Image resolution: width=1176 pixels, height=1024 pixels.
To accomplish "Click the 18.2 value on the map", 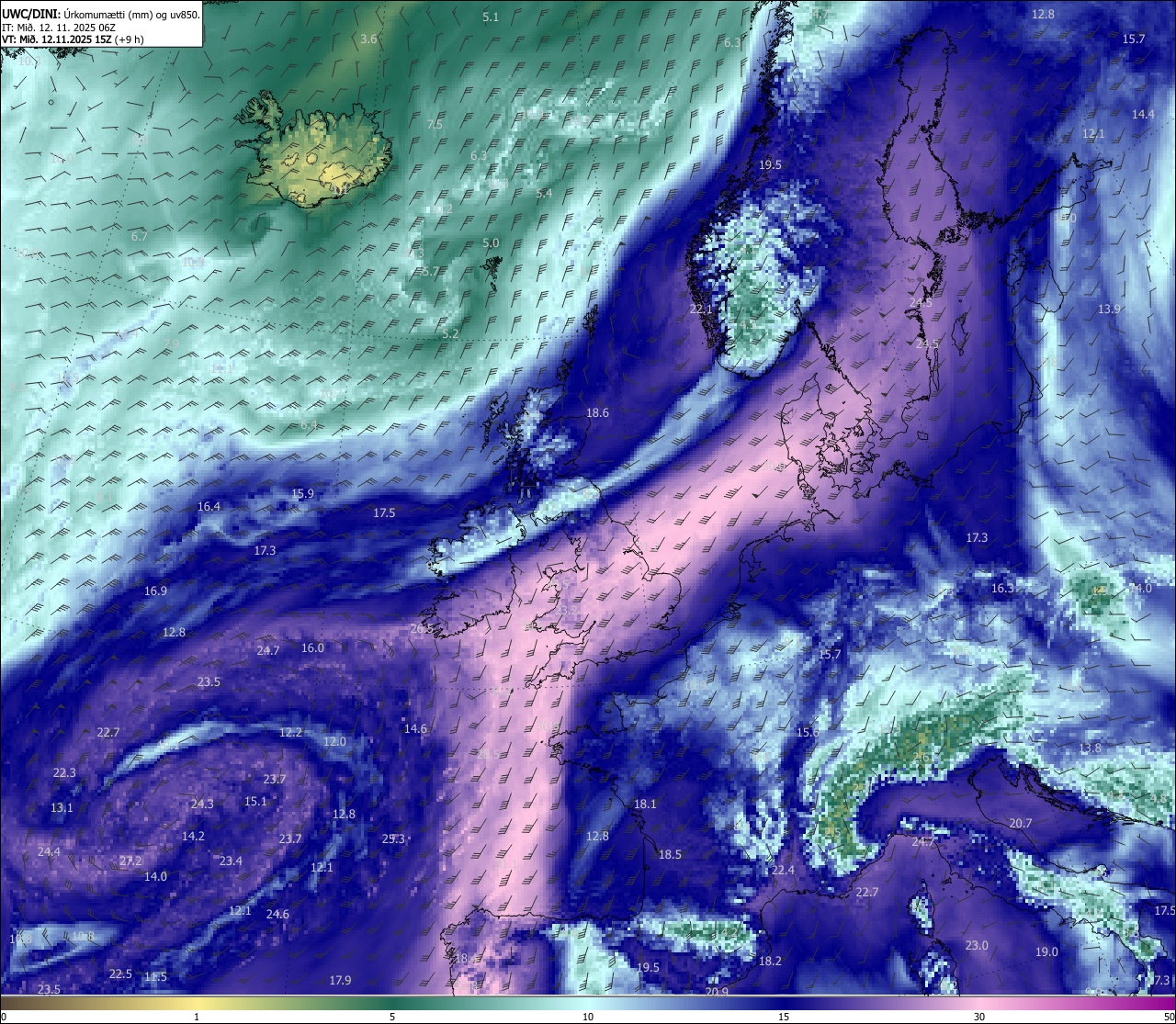I will 770,962.
